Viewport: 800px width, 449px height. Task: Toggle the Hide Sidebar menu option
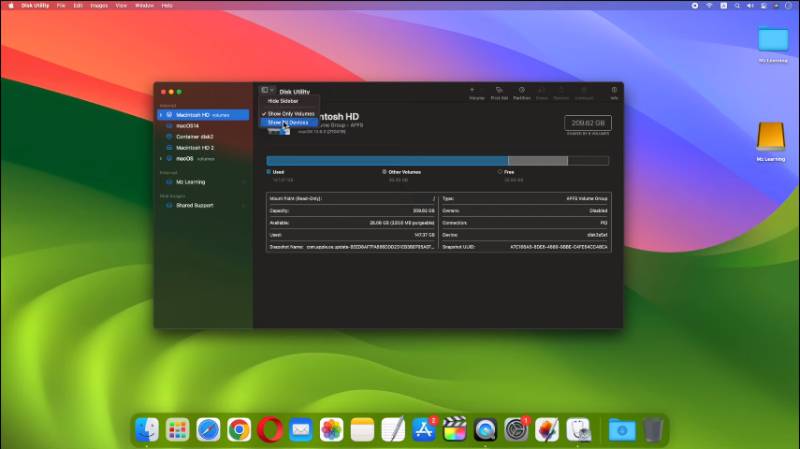pyautogui.click(x=283, y=101)
